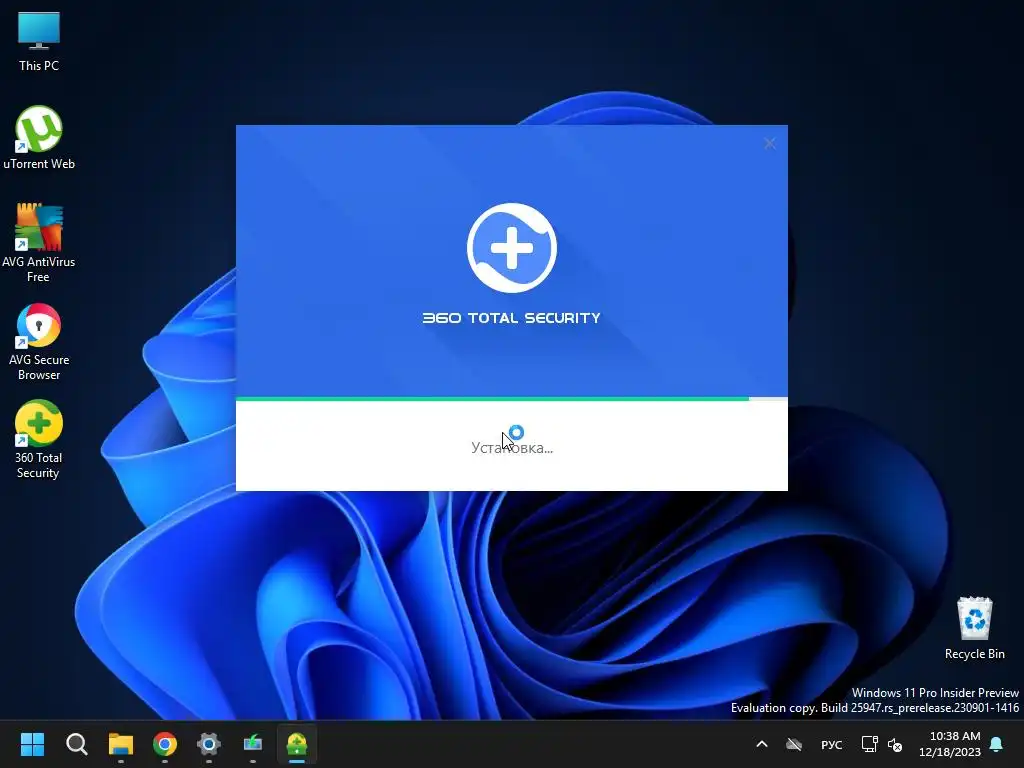The width and height of the screenshot is (1024, 768).
Task: Open the notification bell
Action: pyautogui.click(x=997, y=744)
